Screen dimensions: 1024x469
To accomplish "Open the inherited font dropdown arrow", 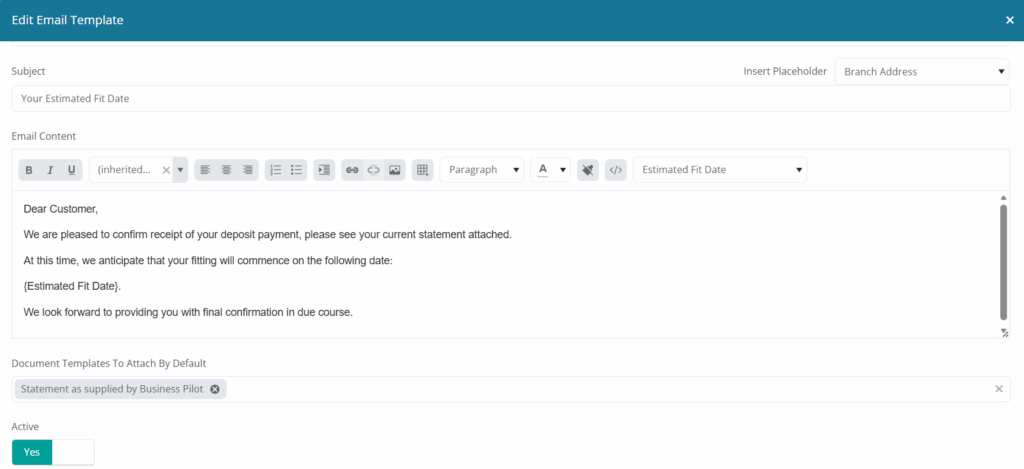I will tap(181, 170).
